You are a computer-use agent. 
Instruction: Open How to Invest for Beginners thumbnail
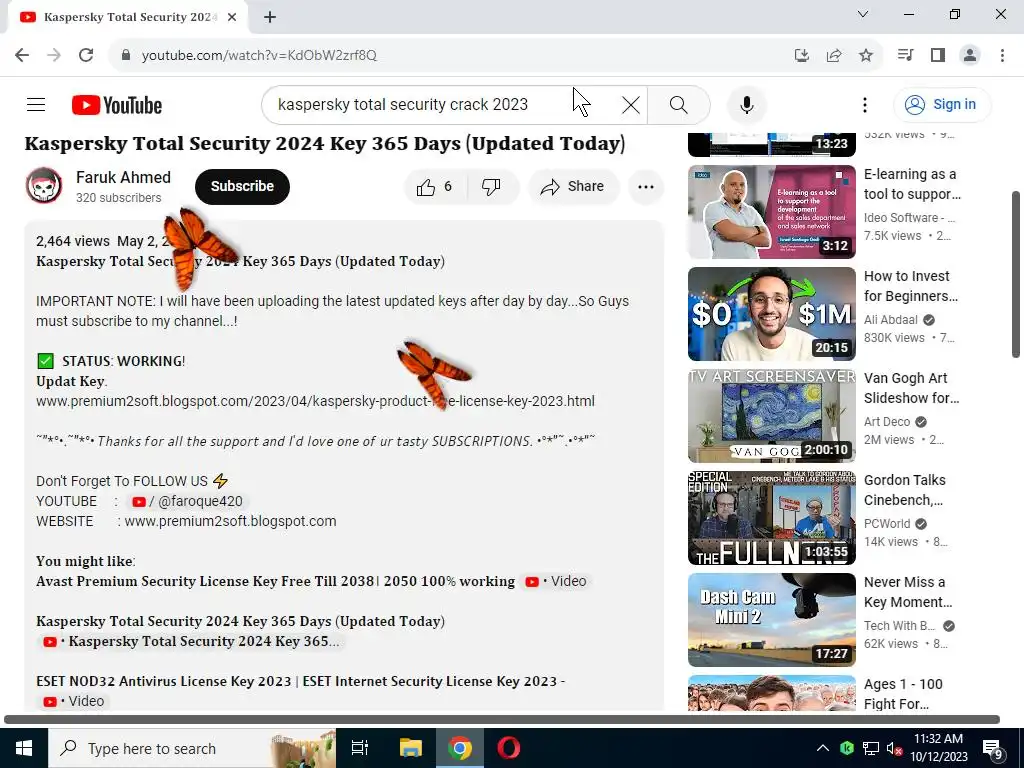click(772, 313)
